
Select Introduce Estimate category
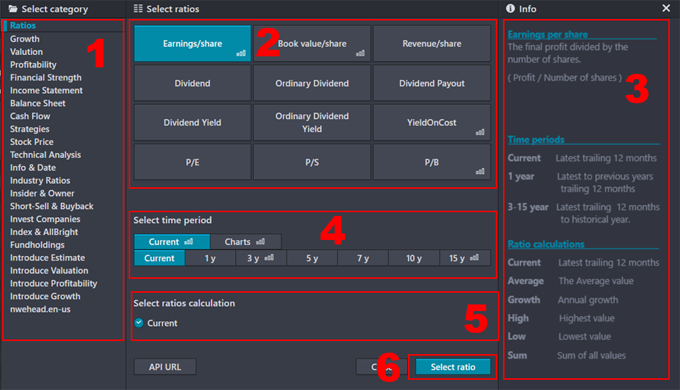[x=47, y=258]
